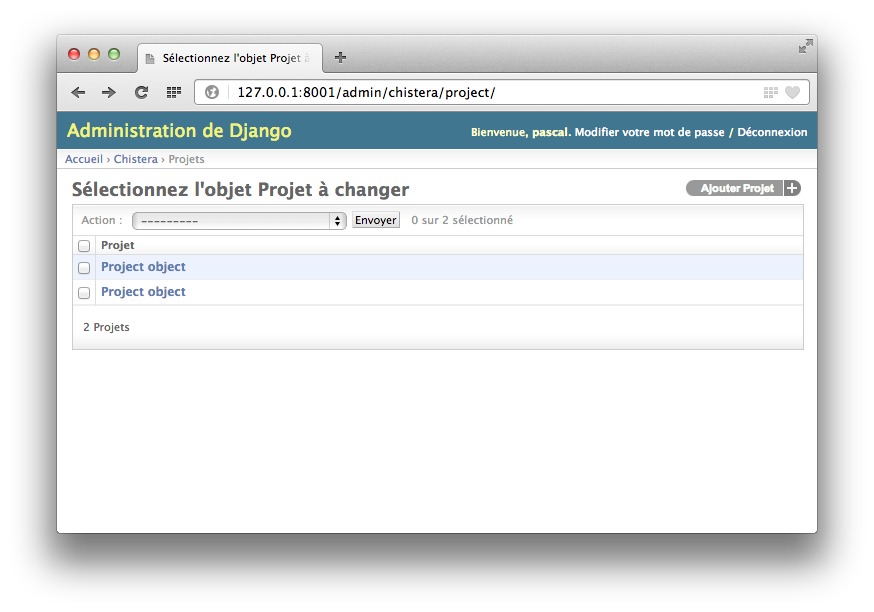Check the box for the highlighted Project object row
This screenshot has width=874, height=612.
click(x=84, y=268)
